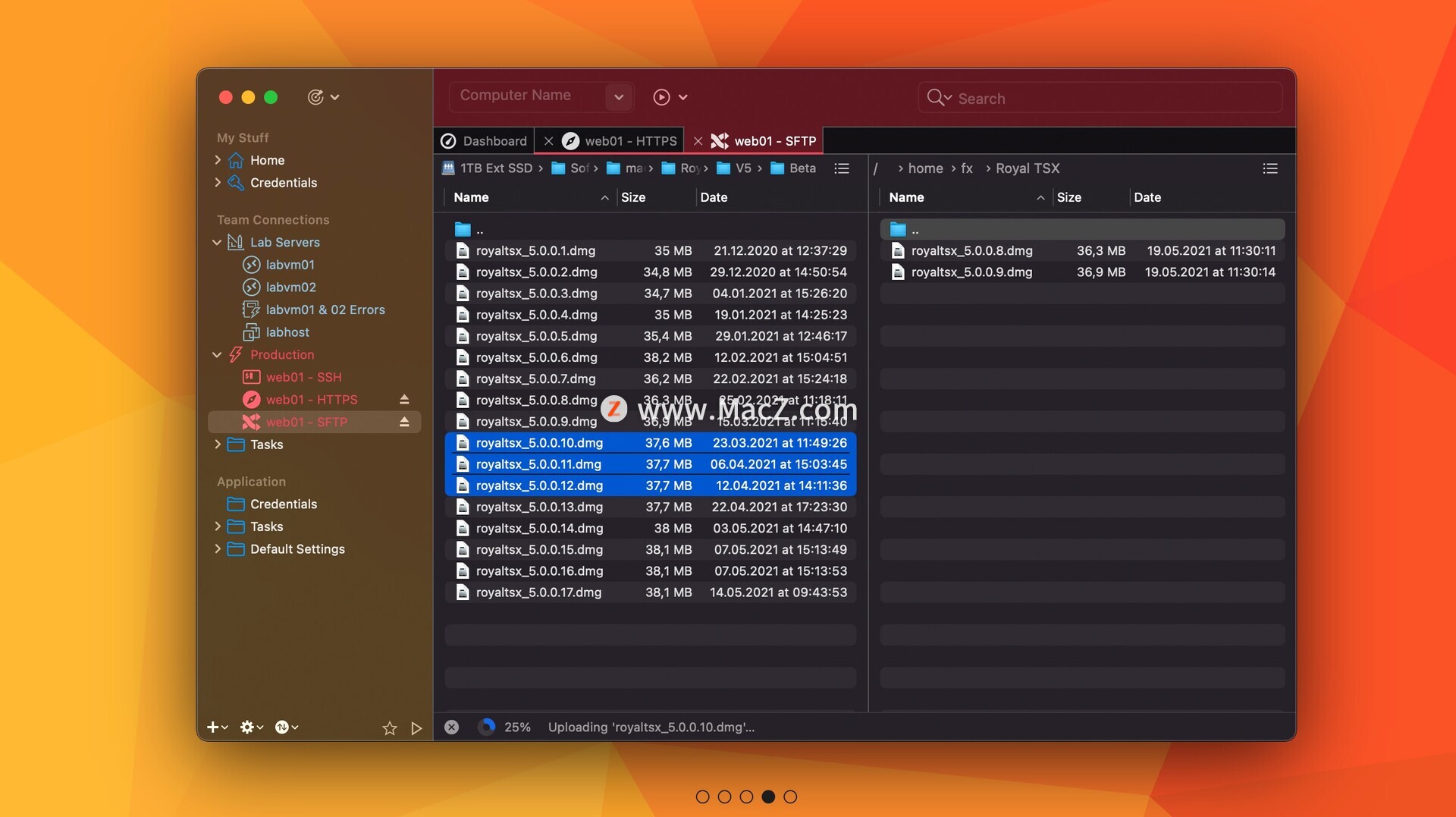Screen dimensions: 1456x817
Task: Disconnect web01 - SFTP via eject icon
Action: tap(404, 422)
